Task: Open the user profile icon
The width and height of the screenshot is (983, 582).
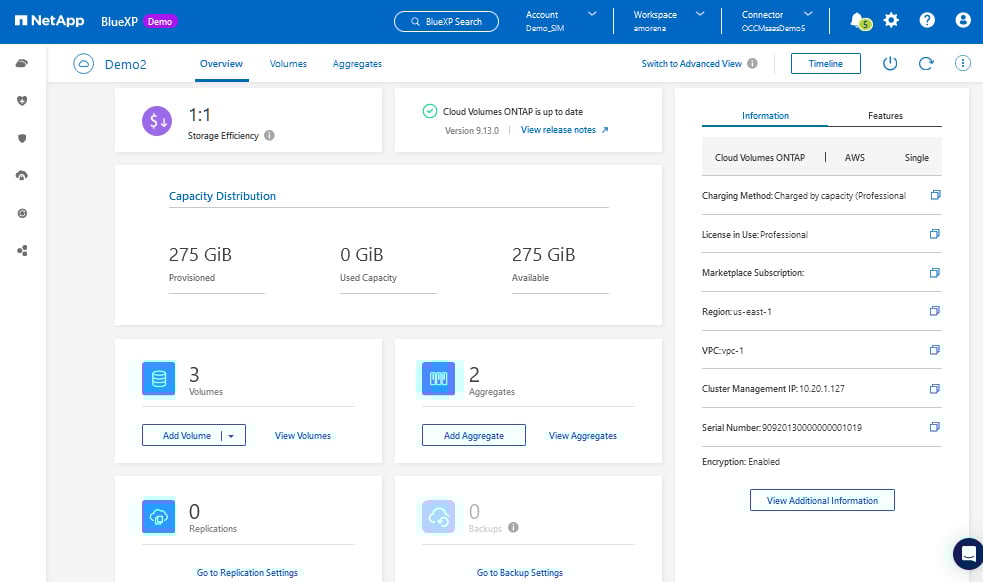Action: tap(962, 20)
